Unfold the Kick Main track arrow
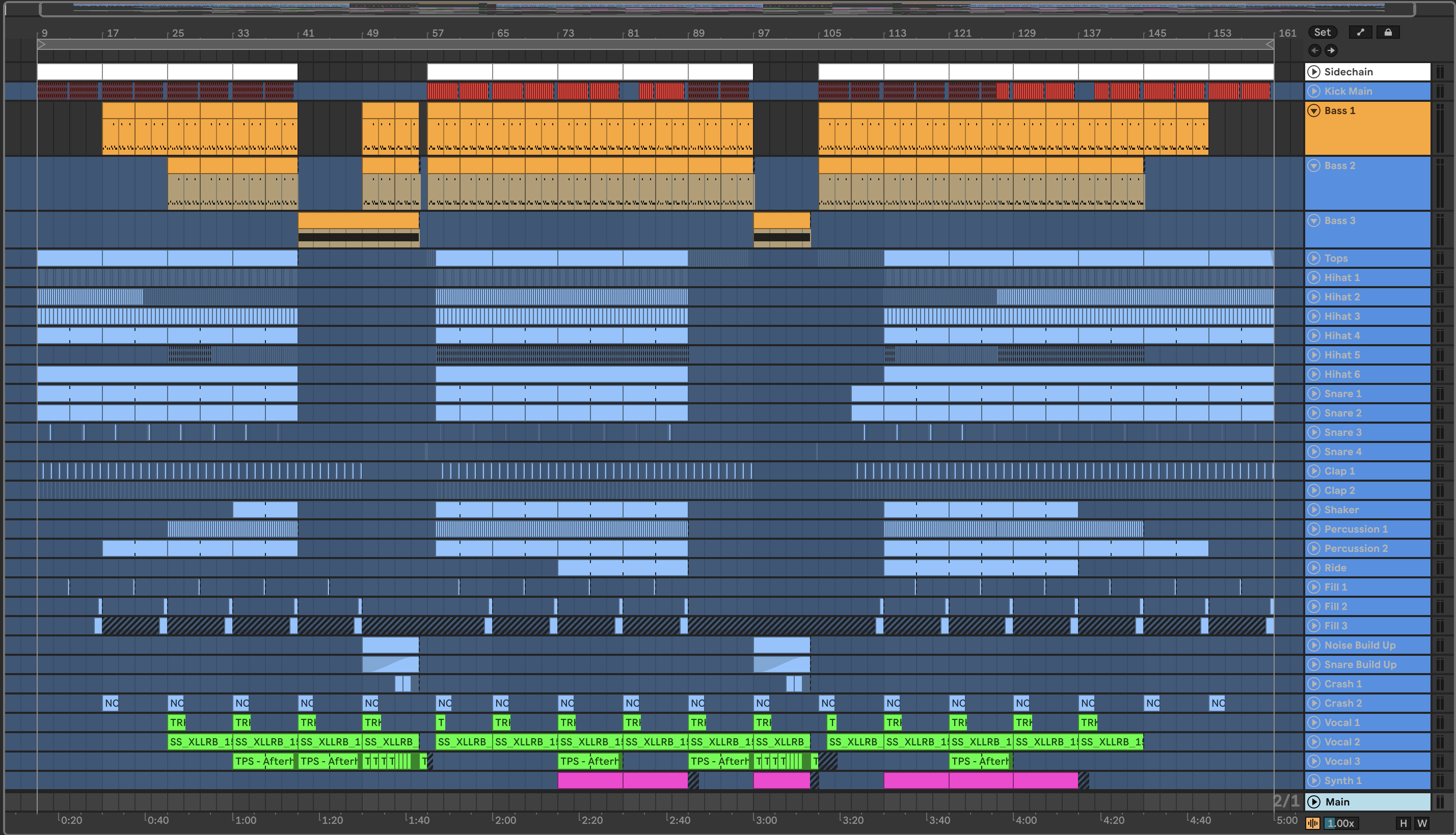The height and width of the screenshot is (835, 1456). [1314, 91]
